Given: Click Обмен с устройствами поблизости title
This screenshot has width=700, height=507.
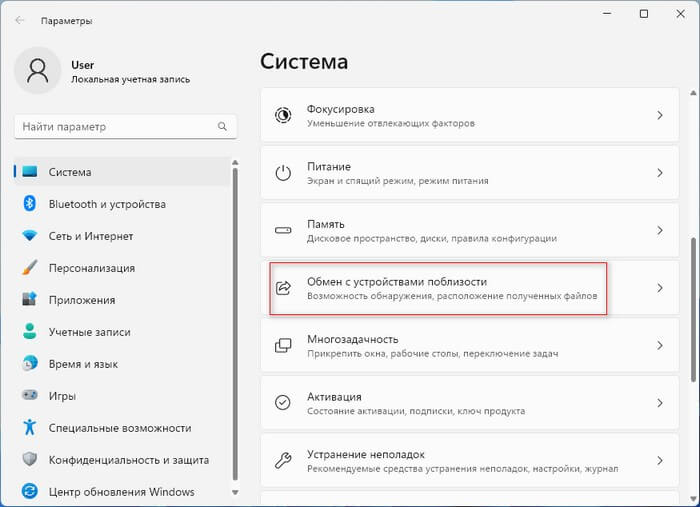Looking at the screenshot, I should (397, 282).
